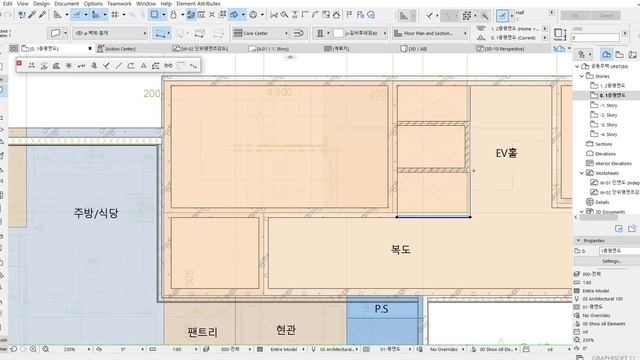This screenshot has height=360, width=640.
Task: Click the Cancel button
Action: 606,15
